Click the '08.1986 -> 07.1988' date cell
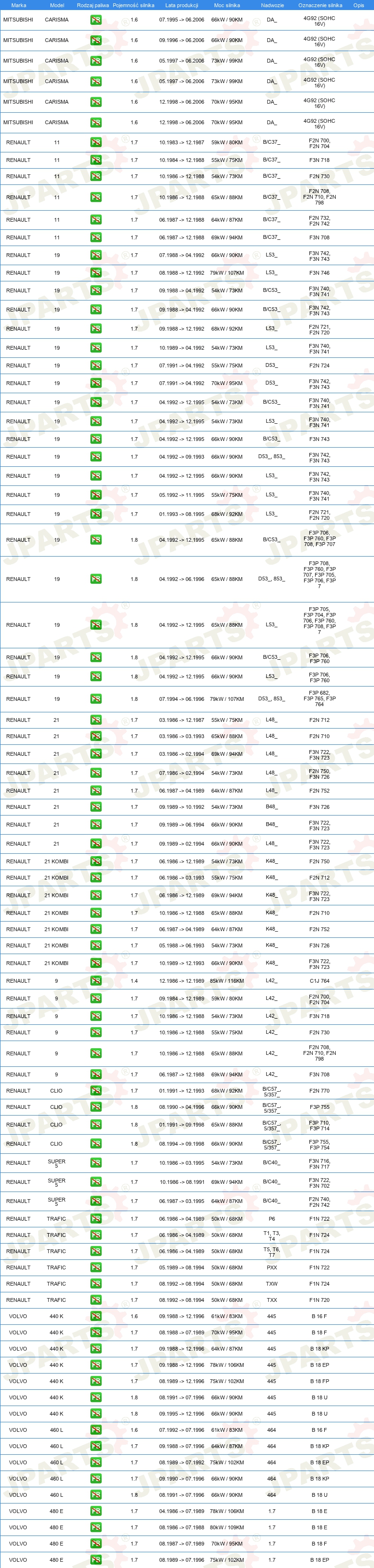 tap(182, 1528)
